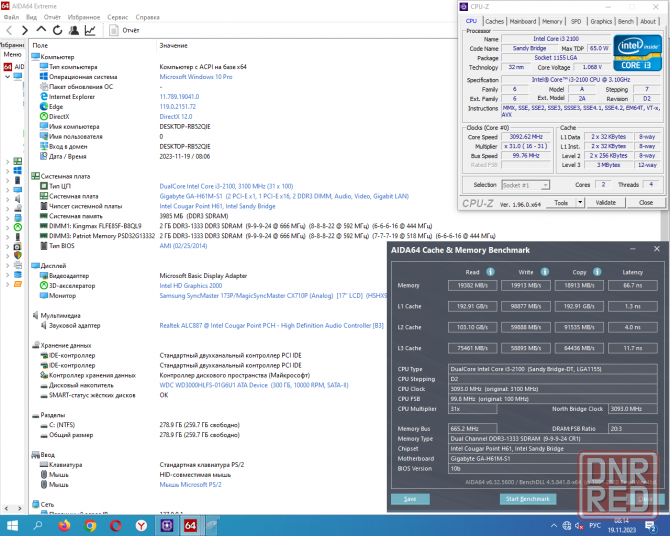
Task: Switch to CPU-Z taskbar icon
Action: (x=167, y=525)
